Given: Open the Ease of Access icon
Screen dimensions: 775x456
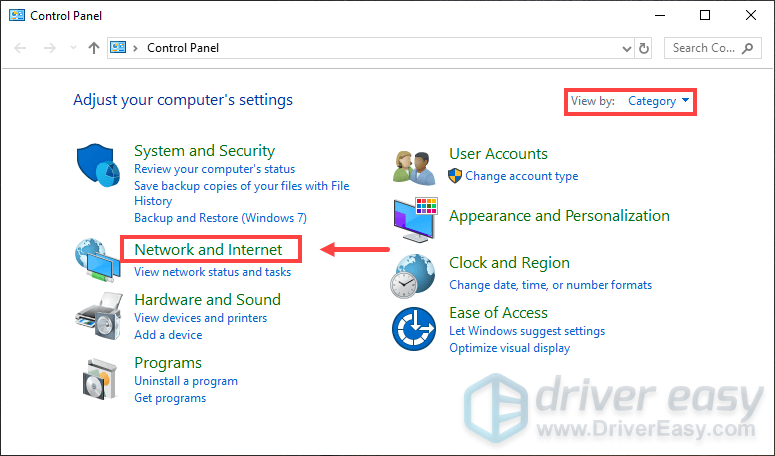Looking at the screenshot, I should (x=414, y=329).
